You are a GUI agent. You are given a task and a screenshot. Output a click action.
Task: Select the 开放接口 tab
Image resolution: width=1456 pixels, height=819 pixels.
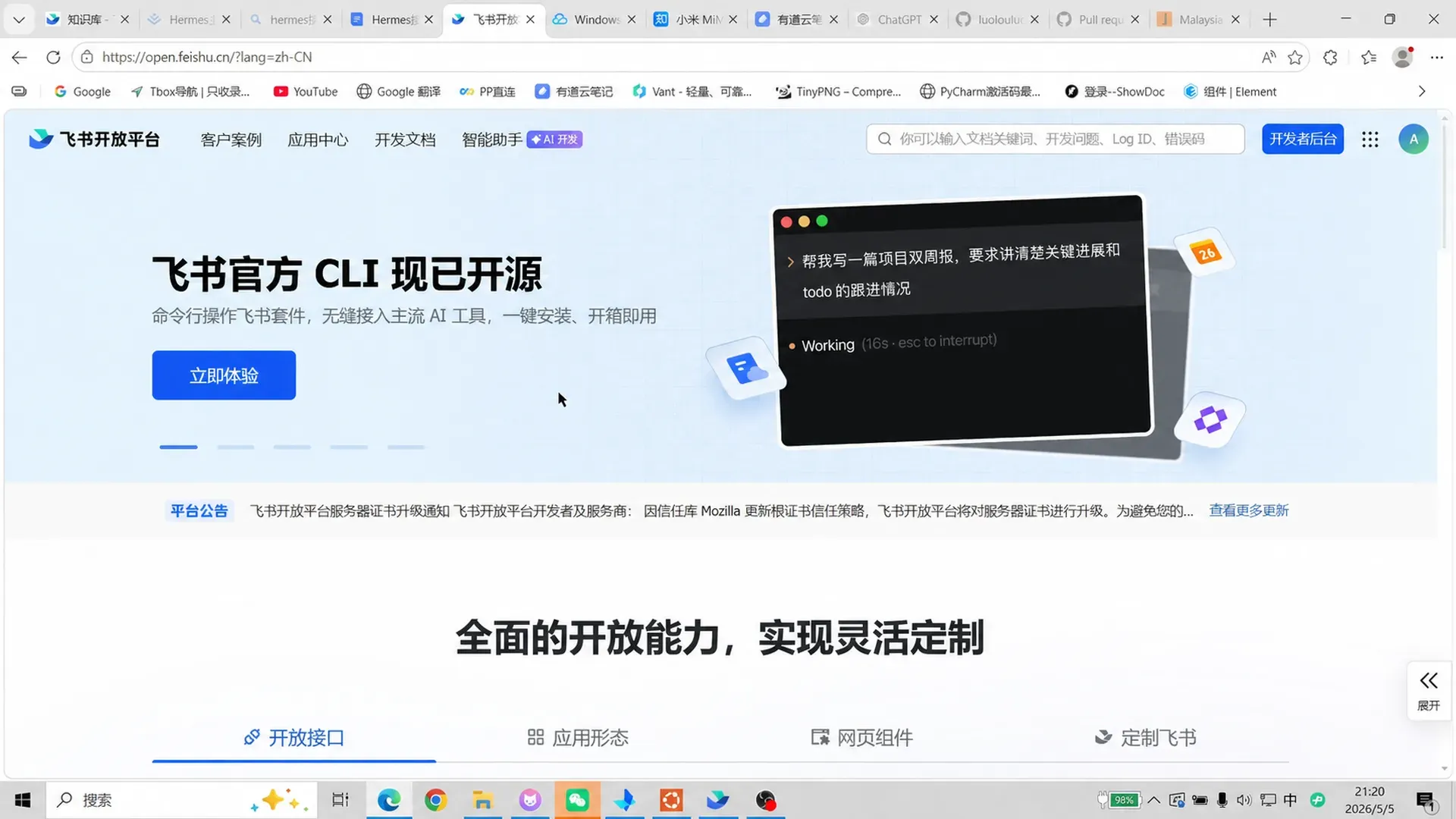293,737
